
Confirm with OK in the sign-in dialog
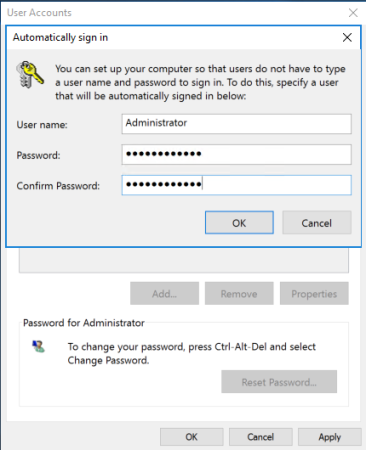pyautogui.click(x=239, y=223)
